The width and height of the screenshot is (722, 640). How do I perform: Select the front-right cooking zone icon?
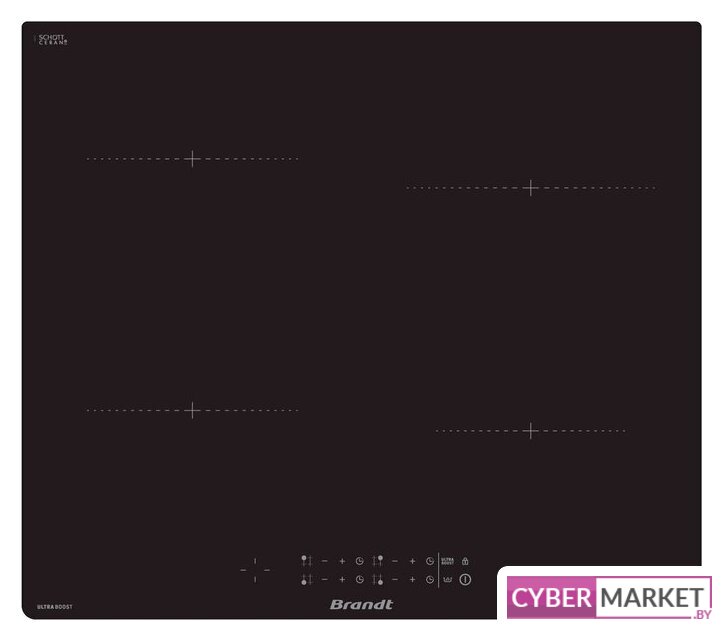(x=378, y=580)
